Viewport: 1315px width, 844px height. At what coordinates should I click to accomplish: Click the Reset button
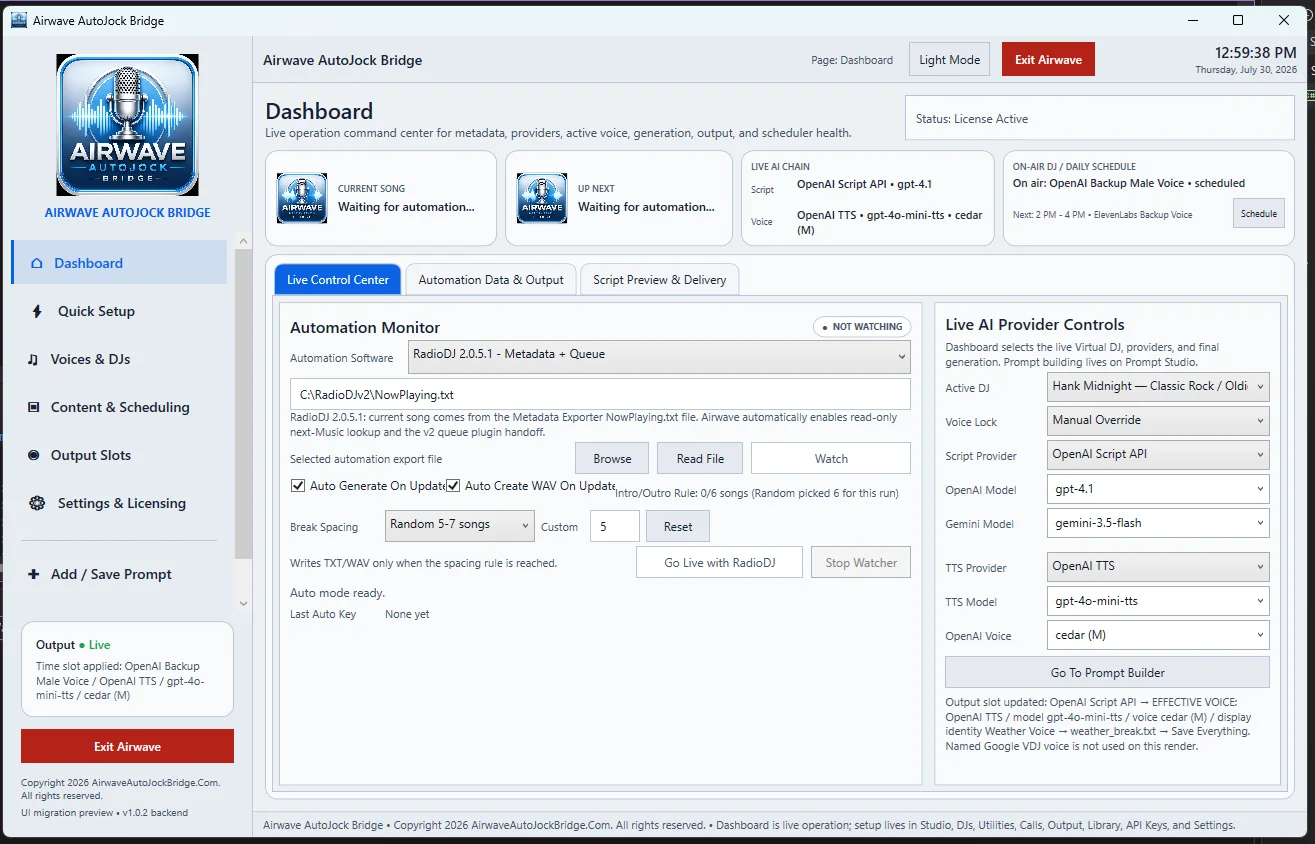pyautogui.click(x=678, y=527)
